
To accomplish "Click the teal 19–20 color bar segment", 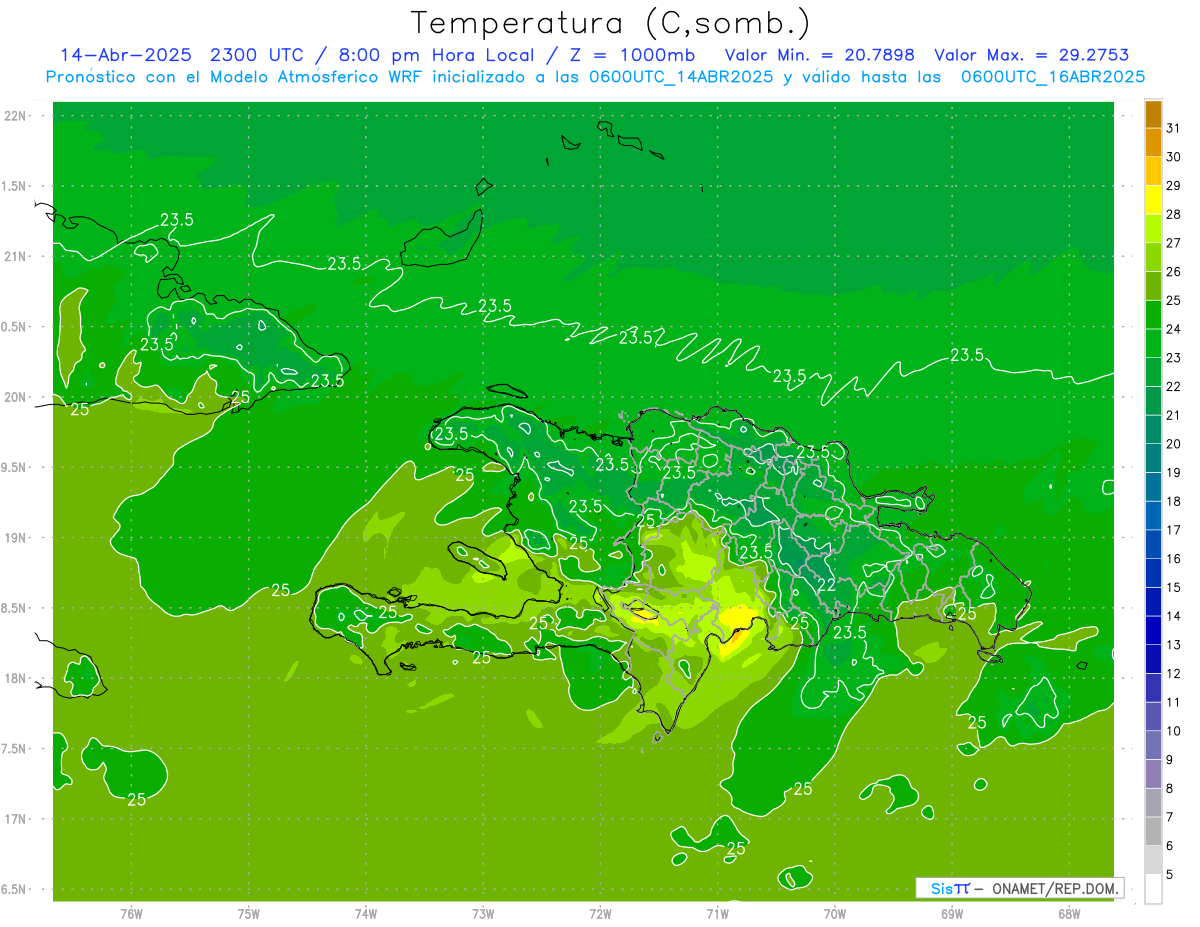I will [x=1153, y=459].
